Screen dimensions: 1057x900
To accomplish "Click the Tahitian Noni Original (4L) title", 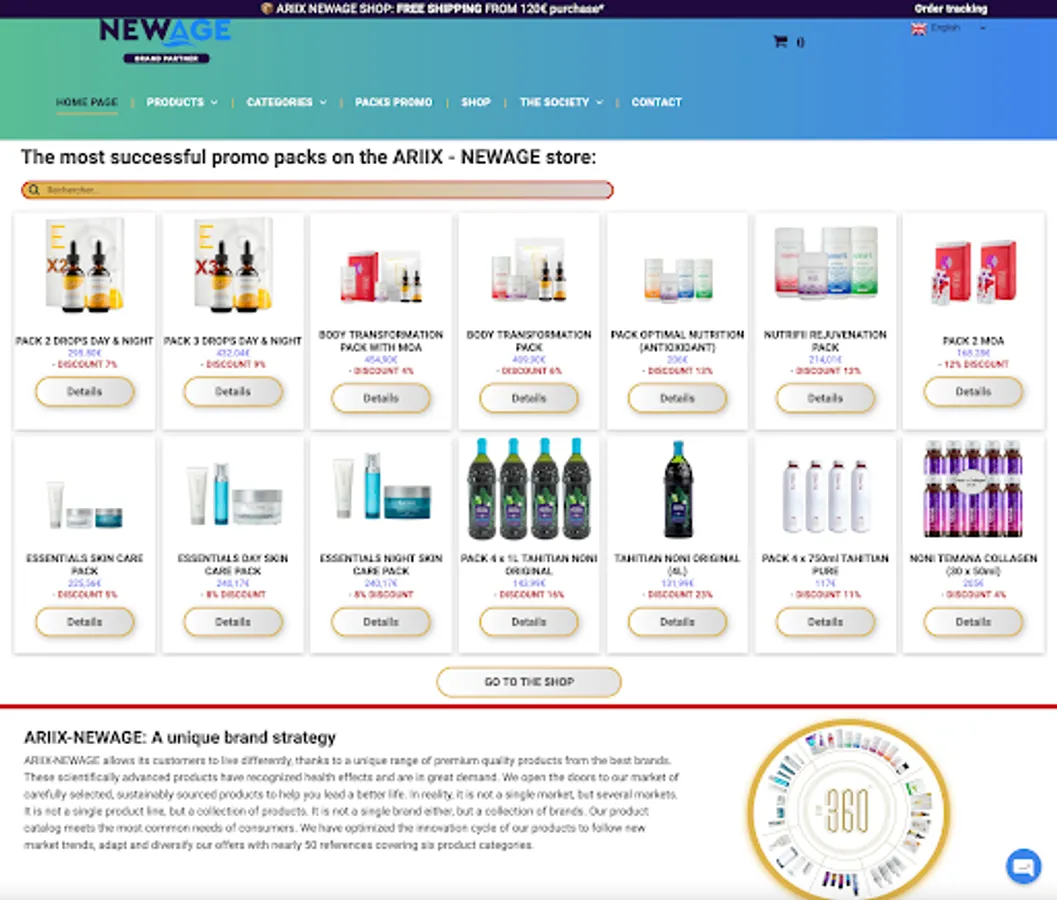I will click(677, 565).
